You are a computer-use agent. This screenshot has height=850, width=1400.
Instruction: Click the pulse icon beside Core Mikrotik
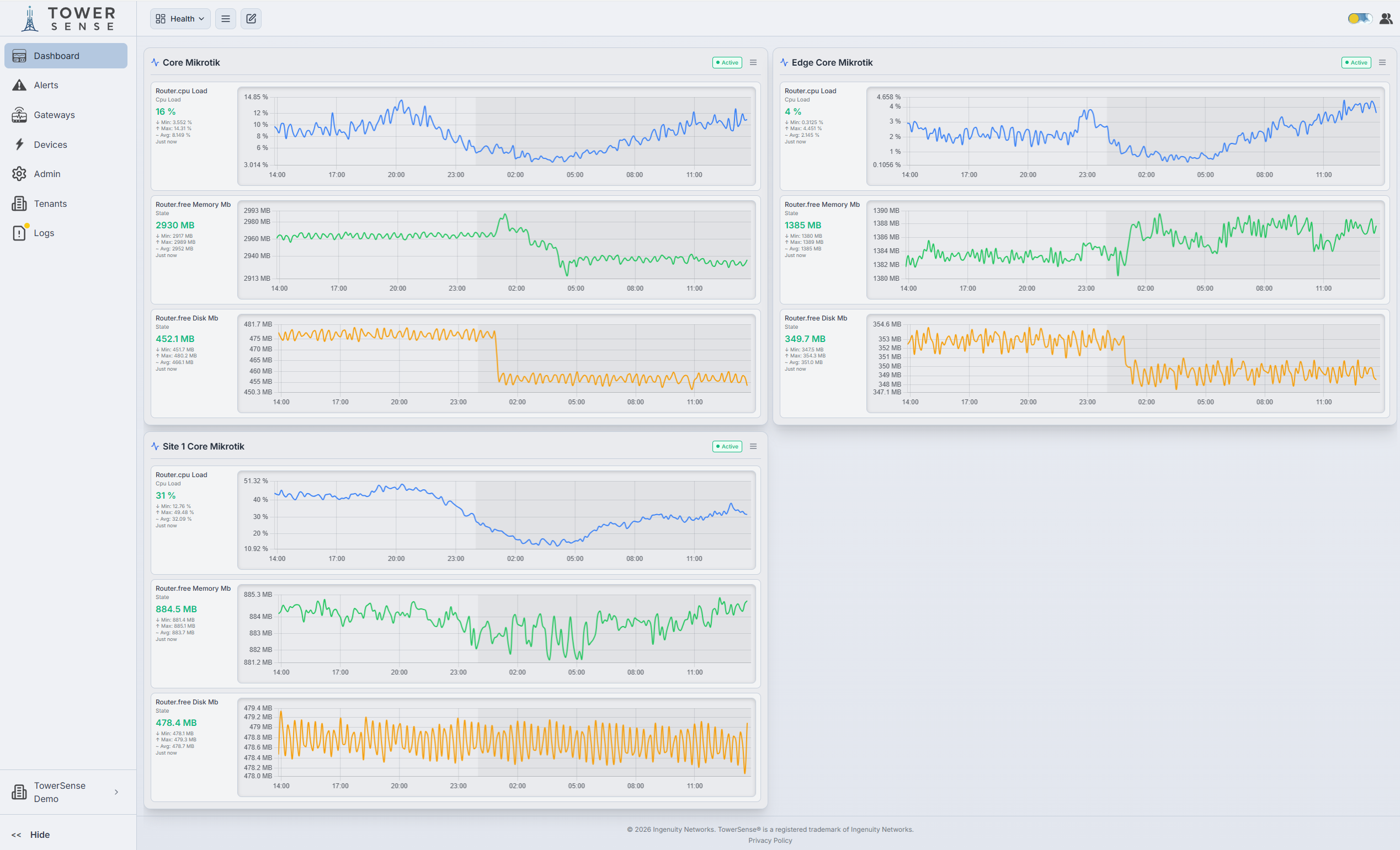click(155, 62)
